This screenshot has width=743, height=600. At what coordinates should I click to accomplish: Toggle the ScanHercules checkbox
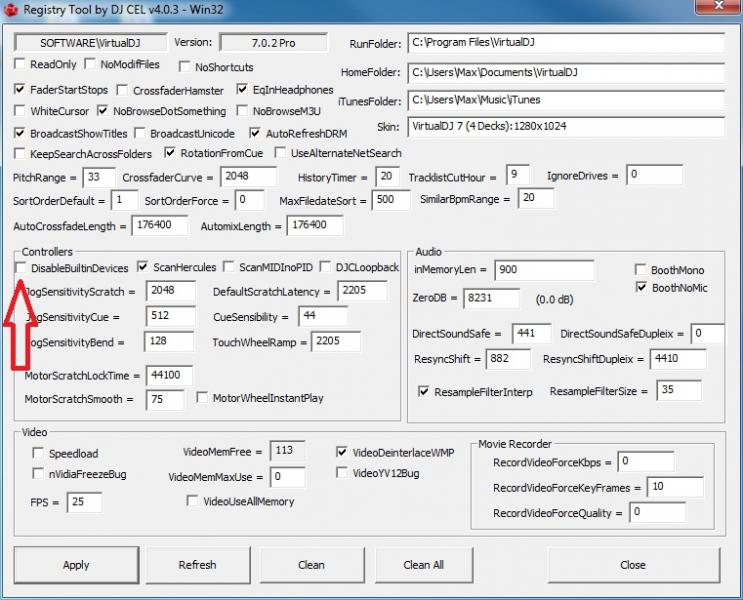143,266
